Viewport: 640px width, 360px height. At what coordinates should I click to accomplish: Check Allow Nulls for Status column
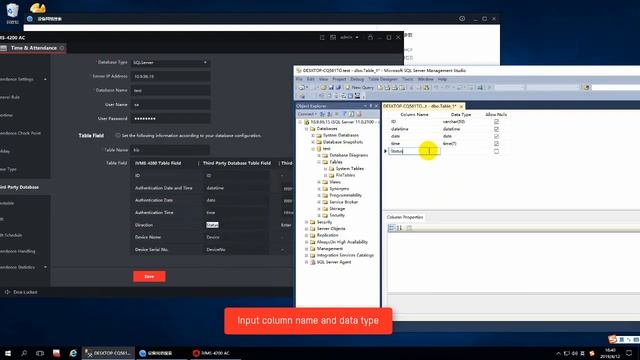point(496,151)
